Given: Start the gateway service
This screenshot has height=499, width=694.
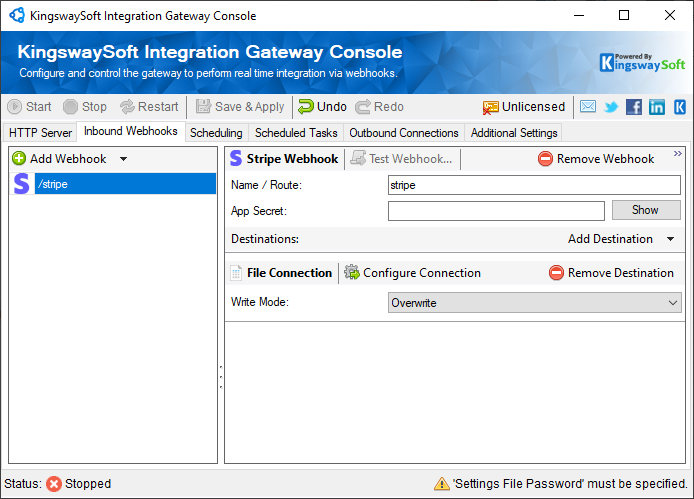Looking at the screenshot, I should tap(30, 107).
